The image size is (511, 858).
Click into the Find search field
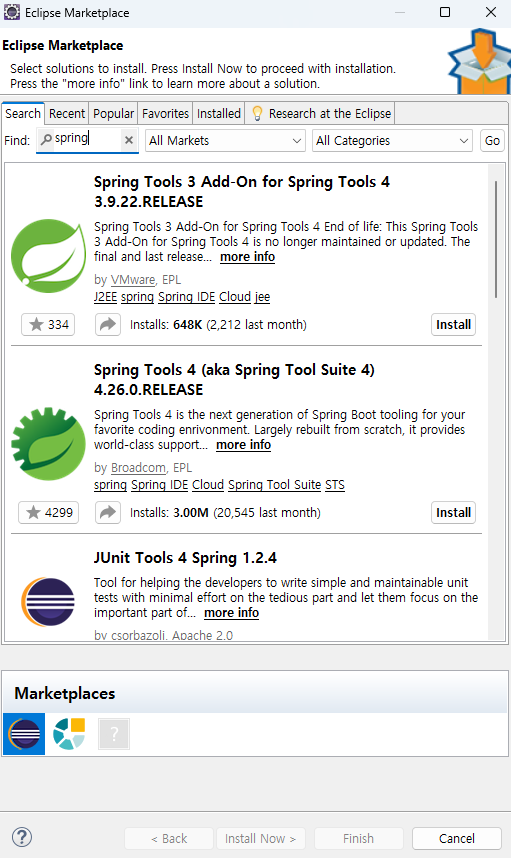coord(88,140)
